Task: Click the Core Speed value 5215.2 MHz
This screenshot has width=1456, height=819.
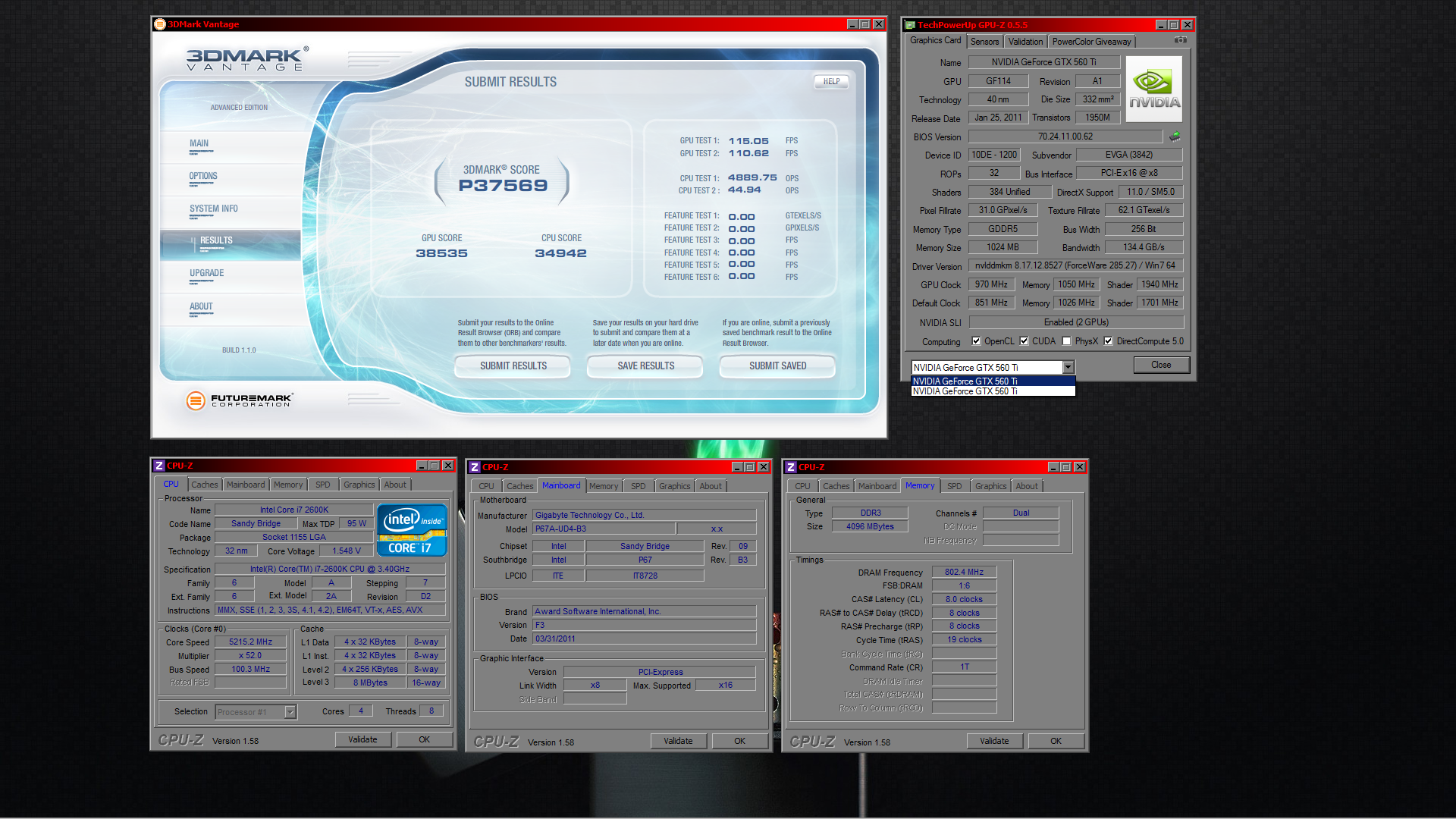Action: (x=250, y=642)
